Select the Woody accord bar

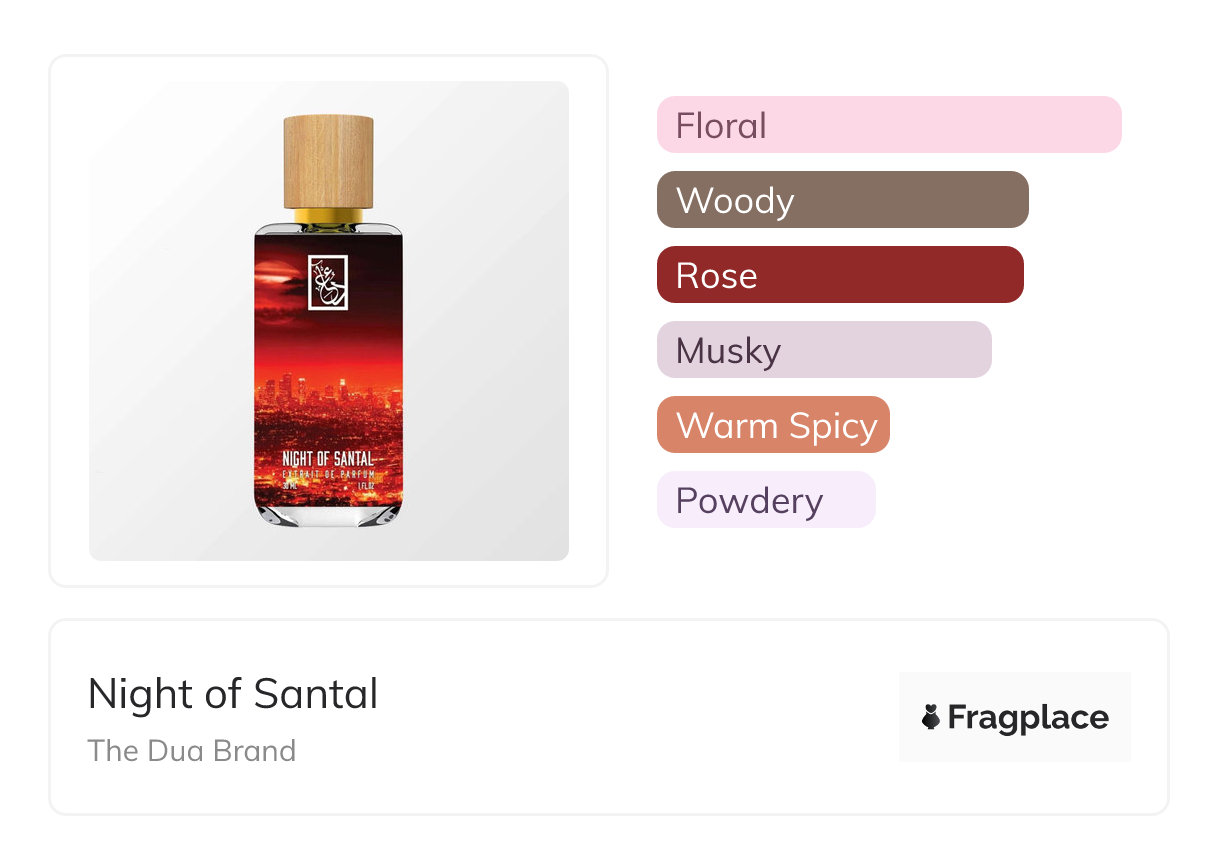(842, 200)
